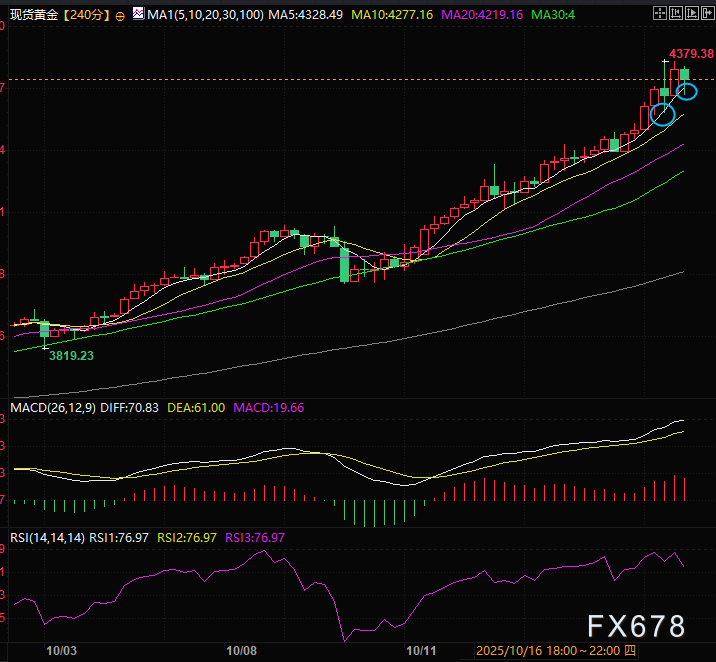Open MACD(26,12,9) indicator parameters

[x=52, y=408]
